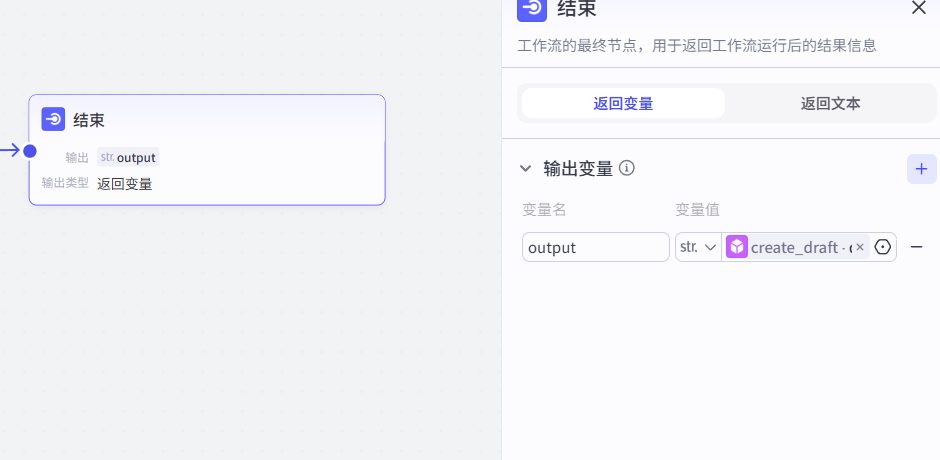This screenshot has height=460, width=940.
Task: Click the str. output tag in node
Action: pyautogui.click(x=128, y=157)
